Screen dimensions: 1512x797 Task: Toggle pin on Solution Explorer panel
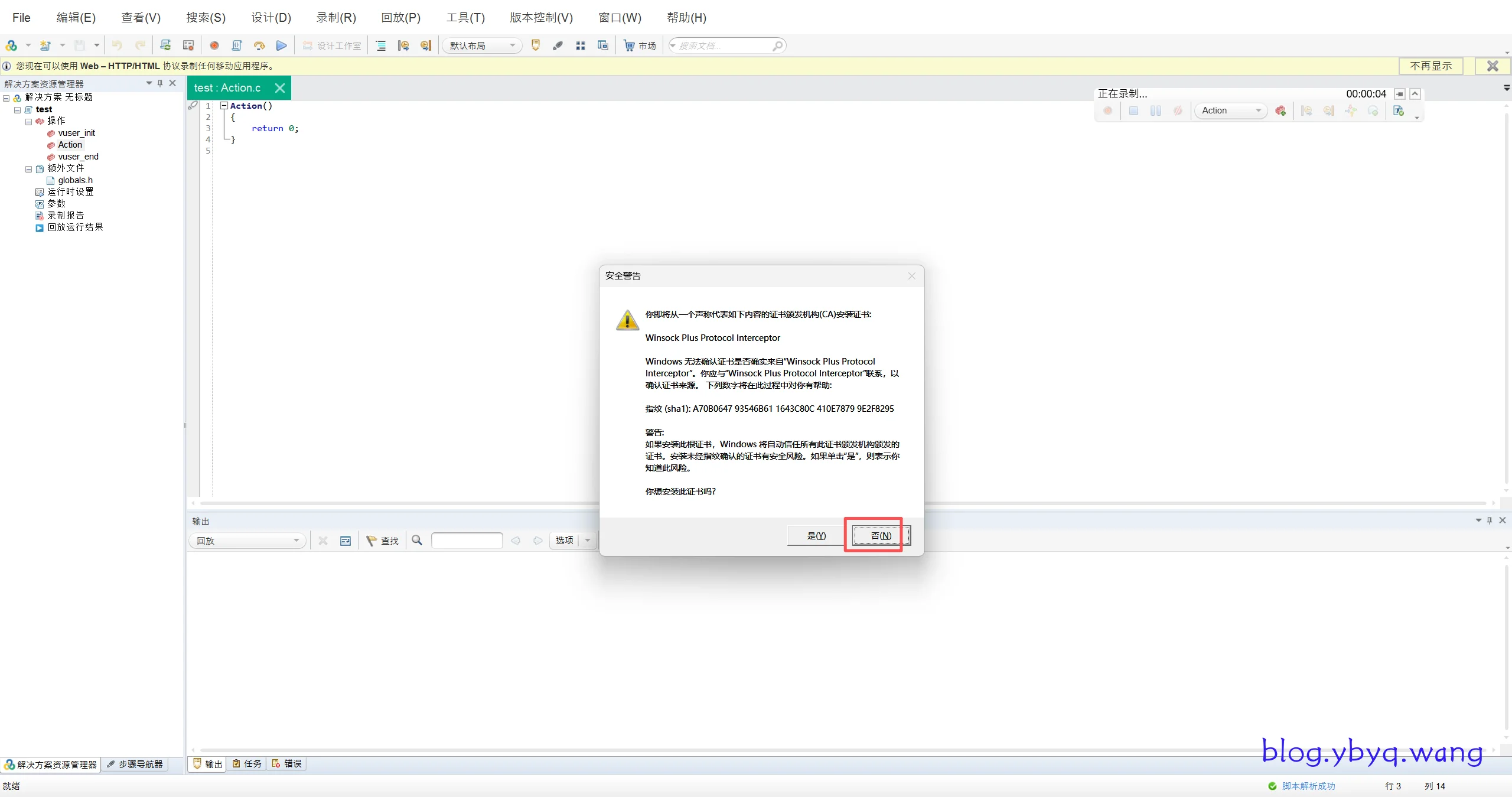point(160,83)
